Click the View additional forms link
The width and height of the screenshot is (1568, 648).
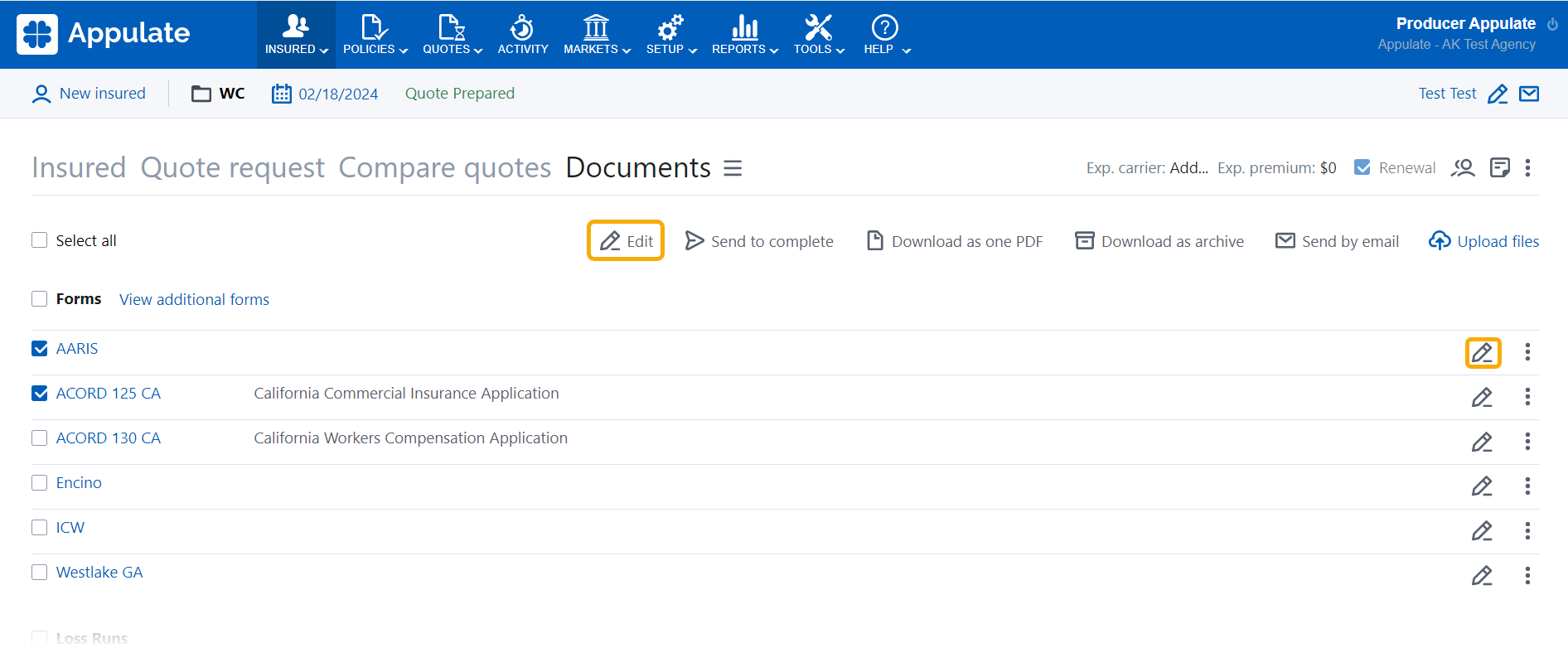point(194,299)
